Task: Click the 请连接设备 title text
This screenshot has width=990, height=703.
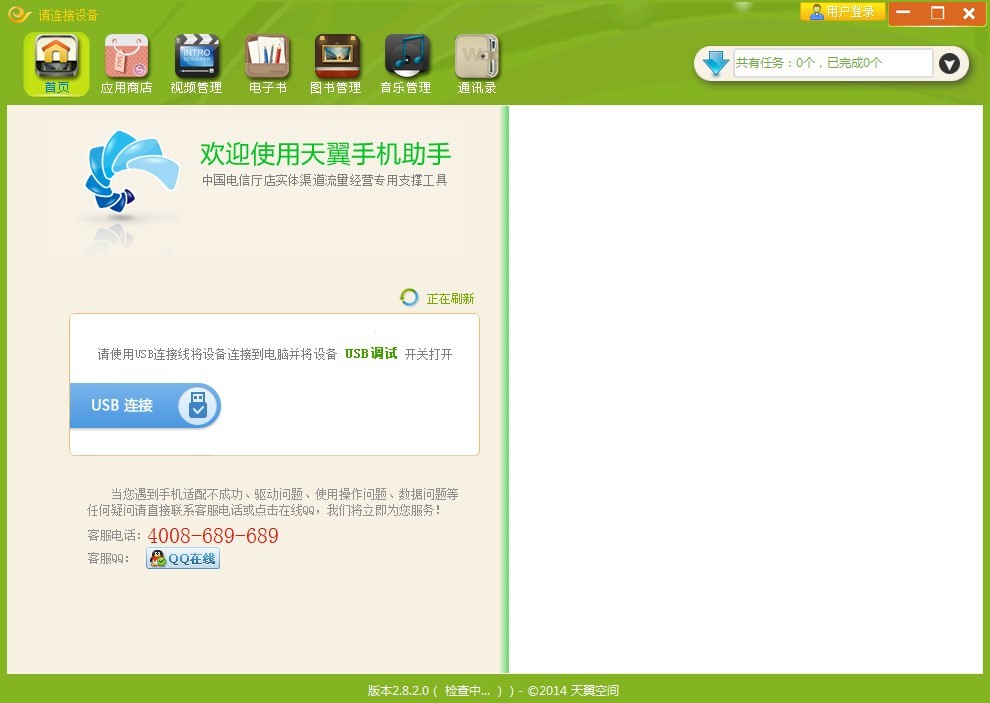Action: [68, 15]
